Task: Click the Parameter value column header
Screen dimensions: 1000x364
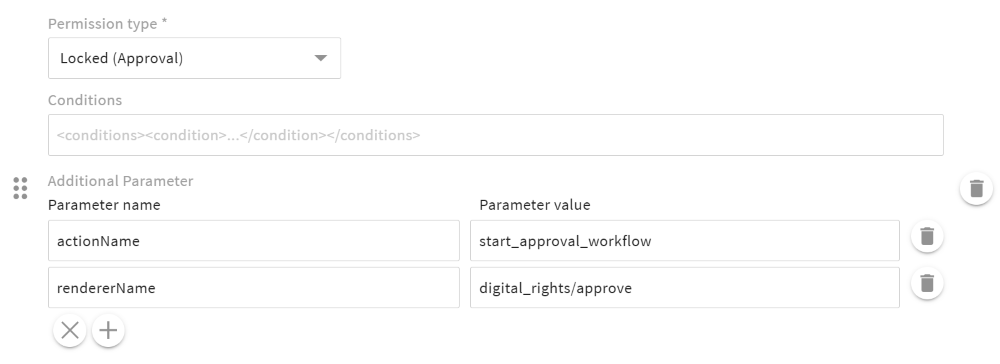Action: tap(534, 205)
